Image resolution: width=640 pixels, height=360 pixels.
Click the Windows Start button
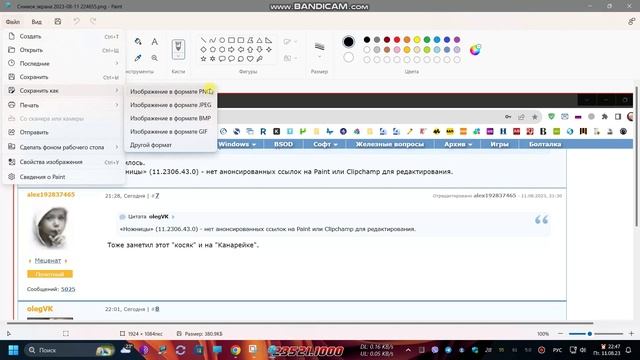[13, 350]
